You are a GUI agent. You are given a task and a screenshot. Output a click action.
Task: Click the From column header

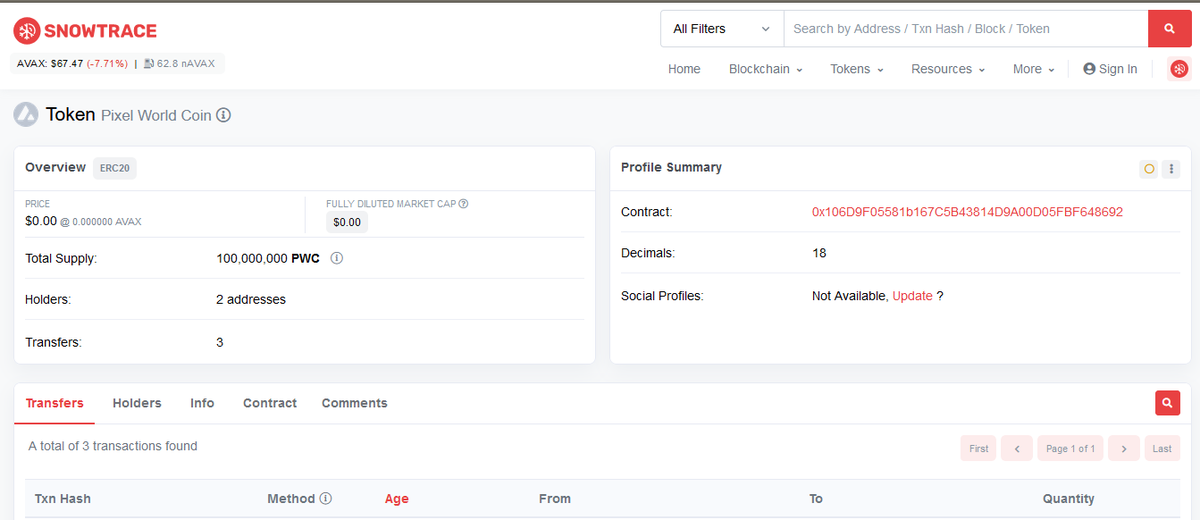tap(555, 499)
